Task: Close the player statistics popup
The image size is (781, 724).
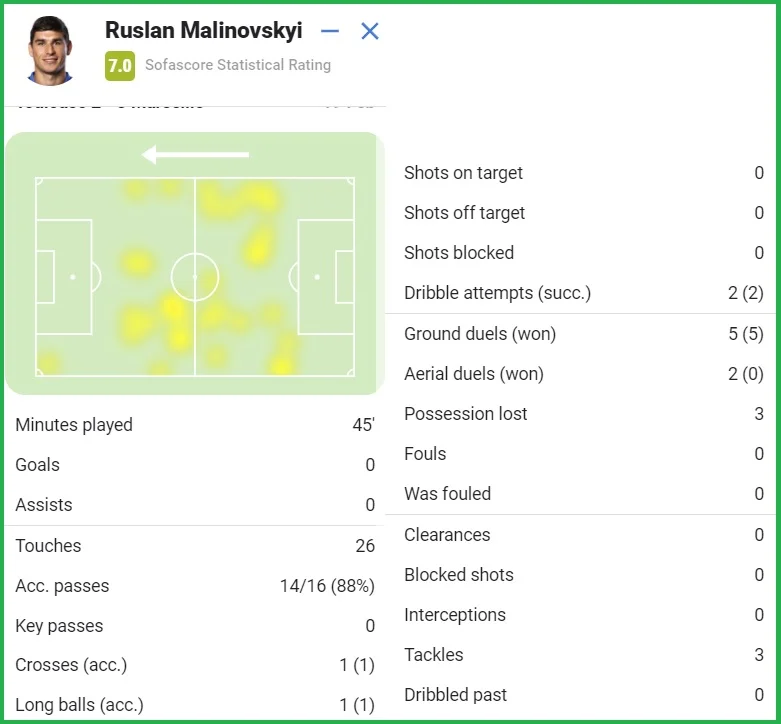Action: click(x=370, y=32)
